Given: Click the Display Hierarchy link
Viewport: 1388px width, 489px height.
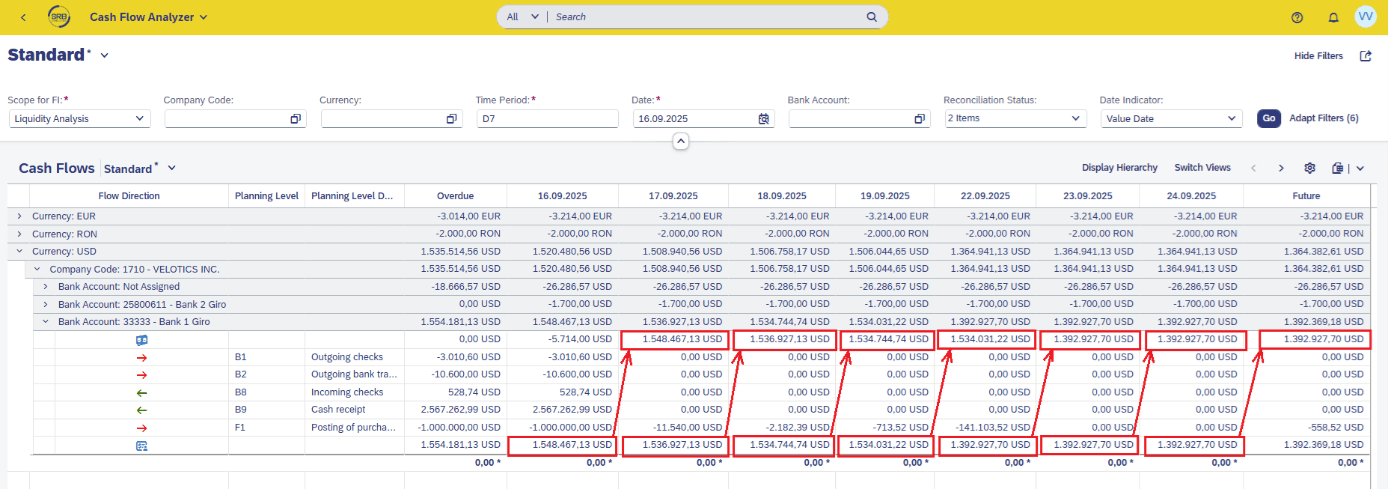Looking at the screenshot, I should pos(1119,168).
